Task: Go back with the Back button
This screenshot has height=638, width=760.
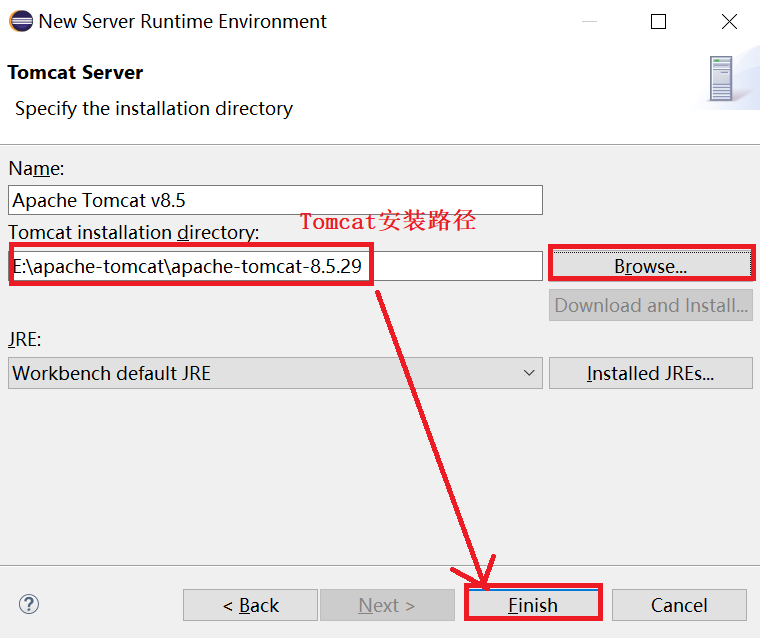Action: pyautogui.click(x=251, y=605)
